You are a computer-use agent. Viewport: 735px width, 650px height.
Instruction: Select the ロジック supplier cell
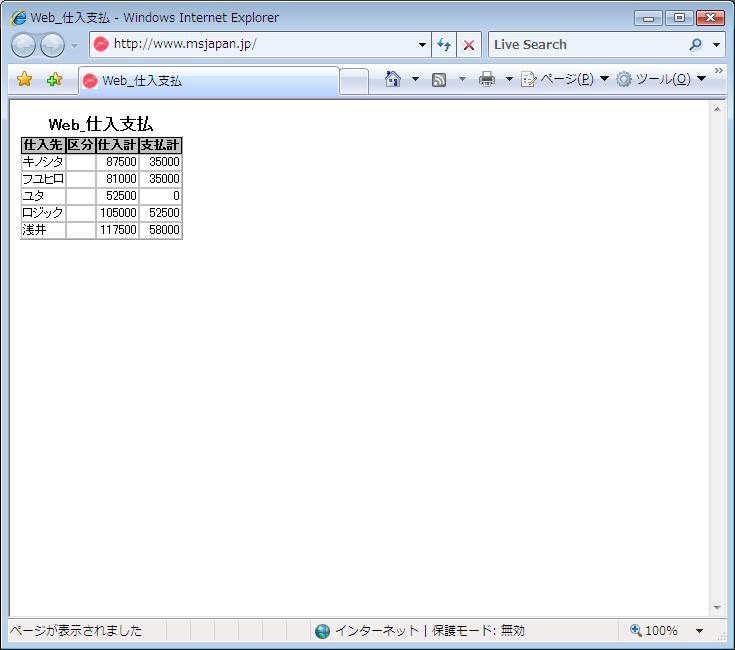[43, 213]
